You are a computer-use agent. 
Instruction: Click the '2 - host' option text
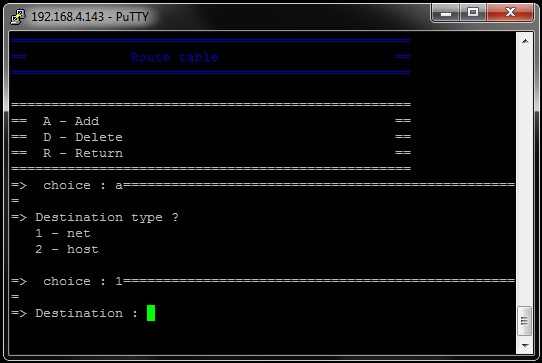(67, 249)
